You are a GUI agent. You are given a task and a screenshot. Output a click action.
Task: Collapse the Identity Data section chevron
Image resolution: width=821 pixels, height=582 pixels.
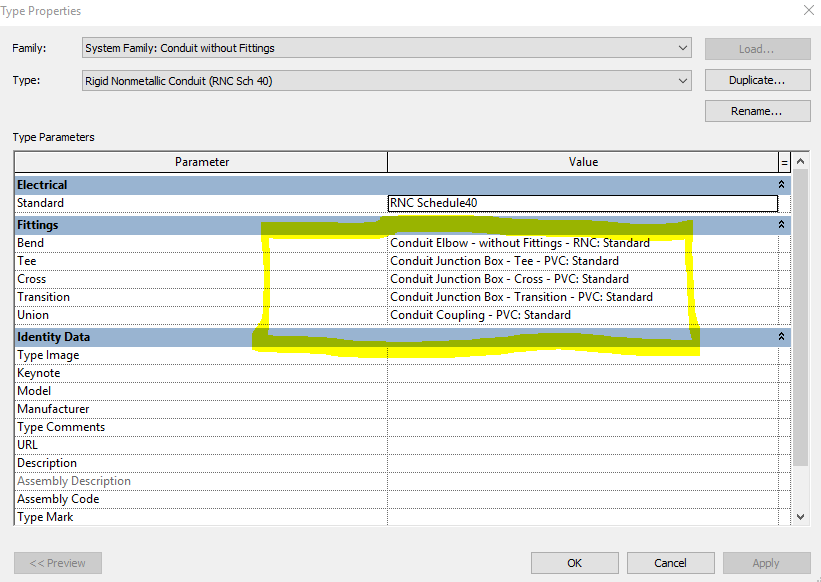(781, 336)
